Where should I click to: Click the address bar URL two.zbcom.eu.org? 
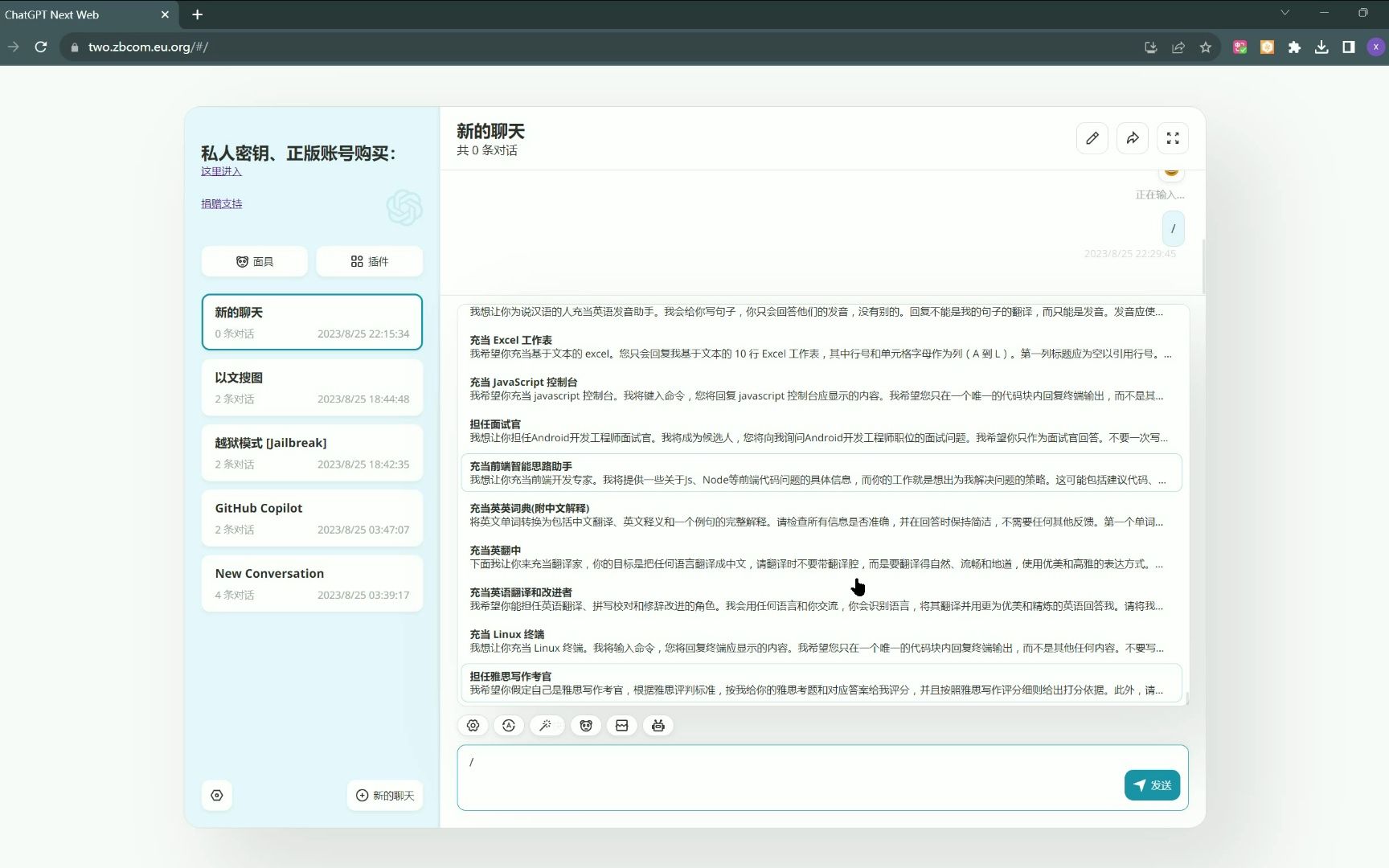148,47
